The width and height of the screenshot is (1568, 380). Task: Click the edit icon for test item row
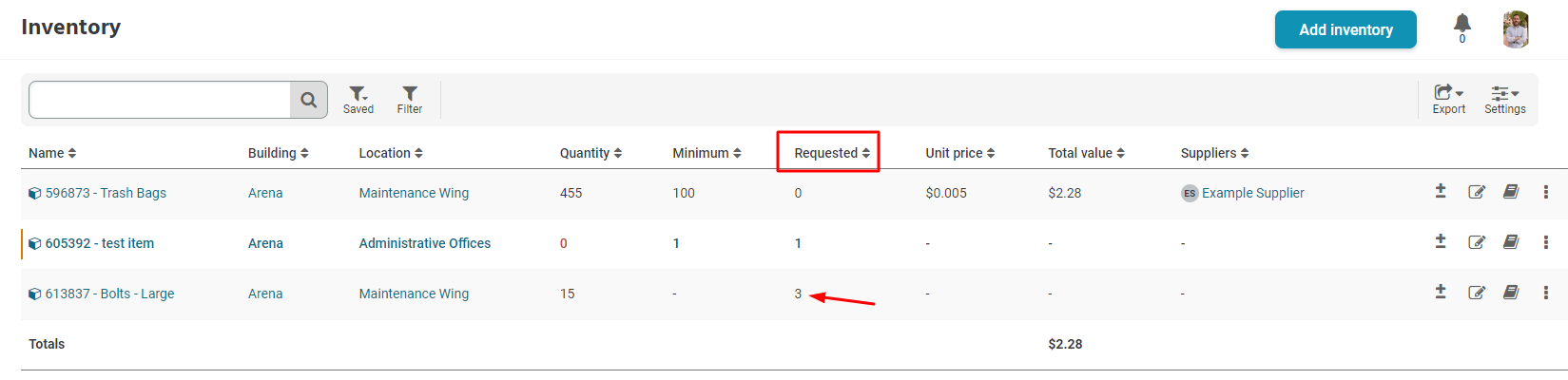[1477, 242]
